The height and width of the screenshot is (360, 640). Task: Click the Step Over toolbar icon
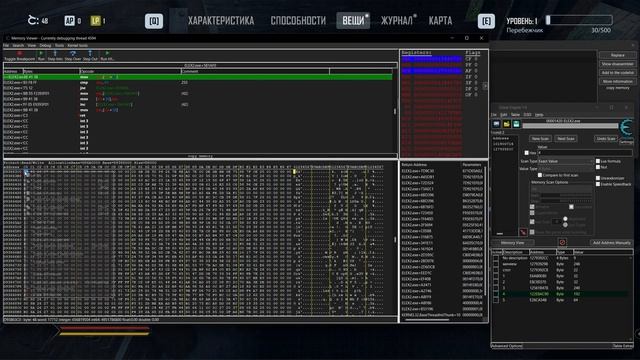(73, 53)
